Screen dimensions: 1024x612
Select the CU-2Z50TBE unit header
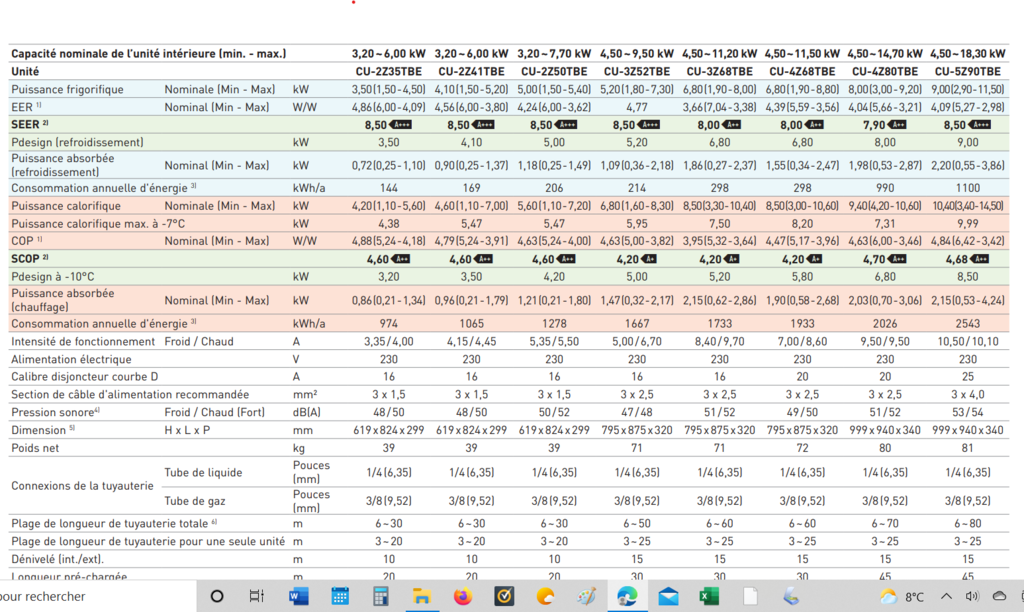pos(554,71)
